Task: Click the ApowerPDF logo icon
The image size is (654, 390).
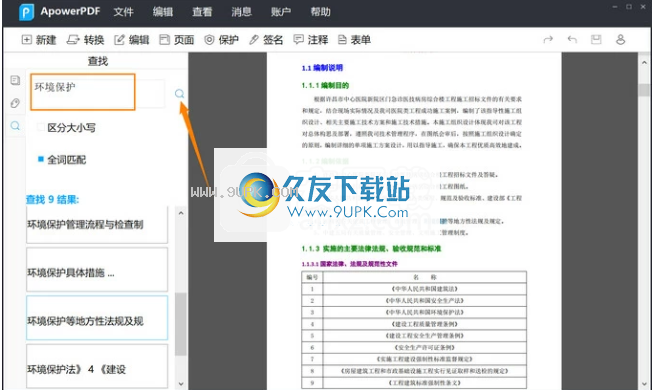Action: coord(26,13)
